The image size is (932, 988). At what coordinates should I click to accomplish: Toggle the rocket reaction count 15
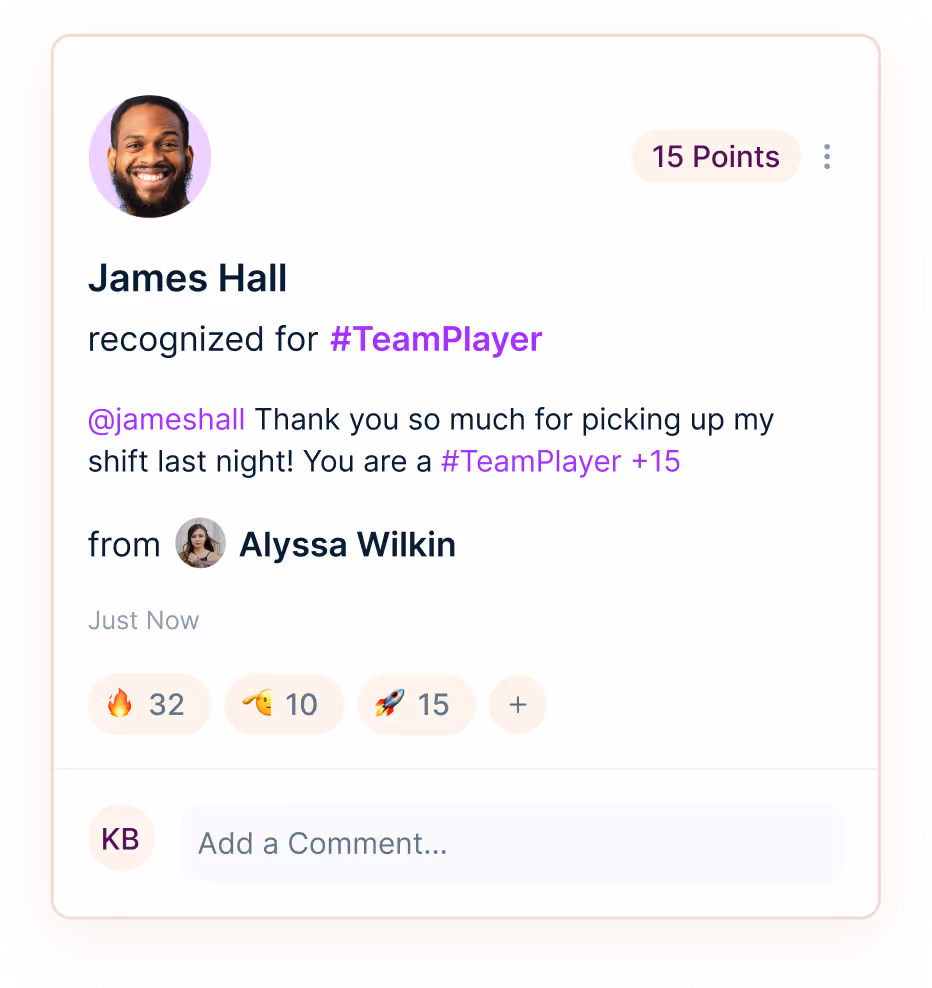point(434,704)
